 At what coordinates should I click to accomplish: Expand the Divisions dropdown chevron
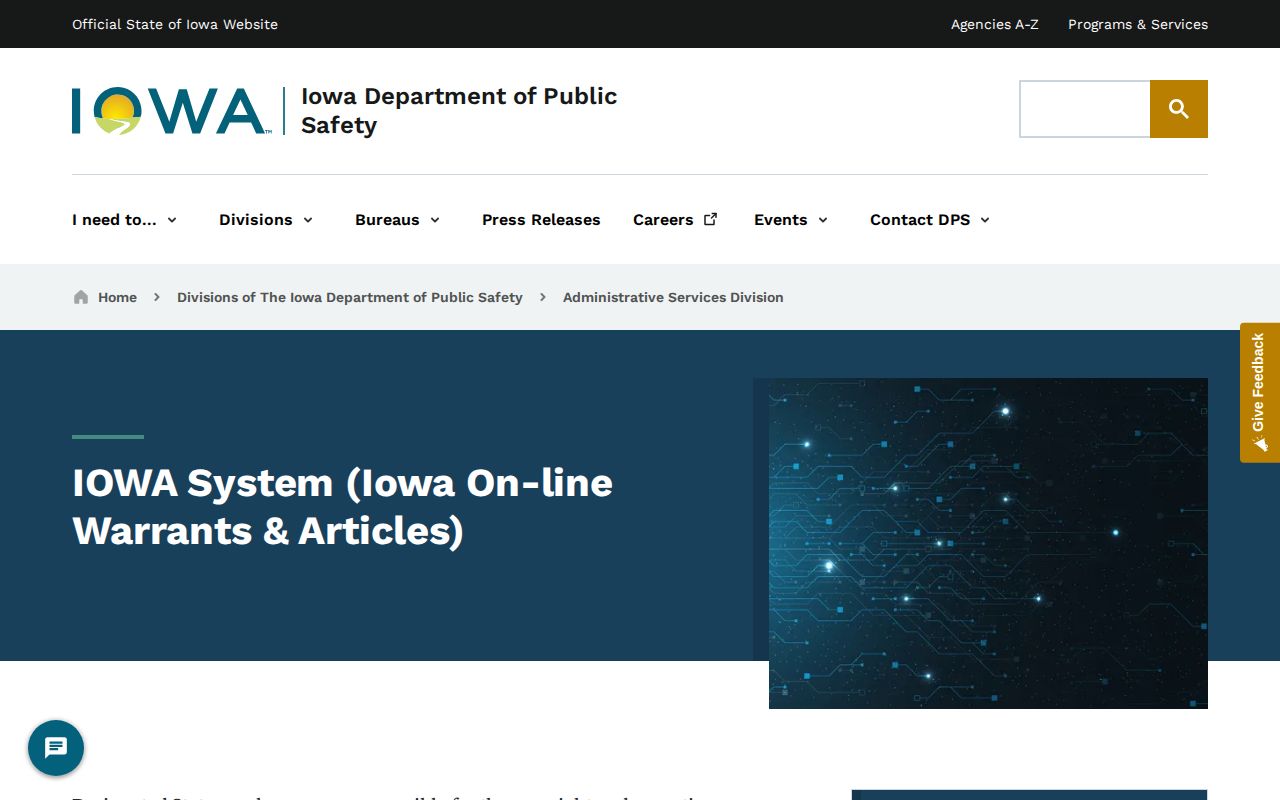308,220
